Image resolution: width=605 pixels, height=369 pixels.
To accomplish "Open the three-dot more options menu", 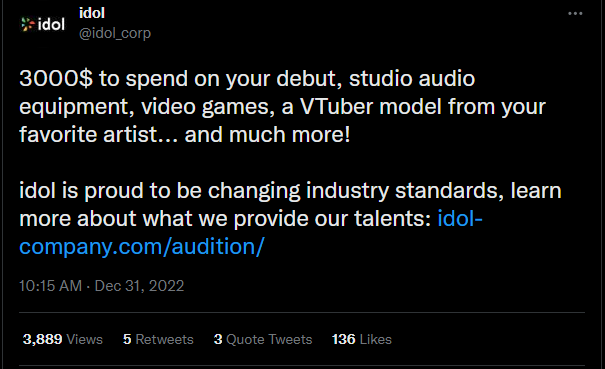I will click(x=575, y=14).
